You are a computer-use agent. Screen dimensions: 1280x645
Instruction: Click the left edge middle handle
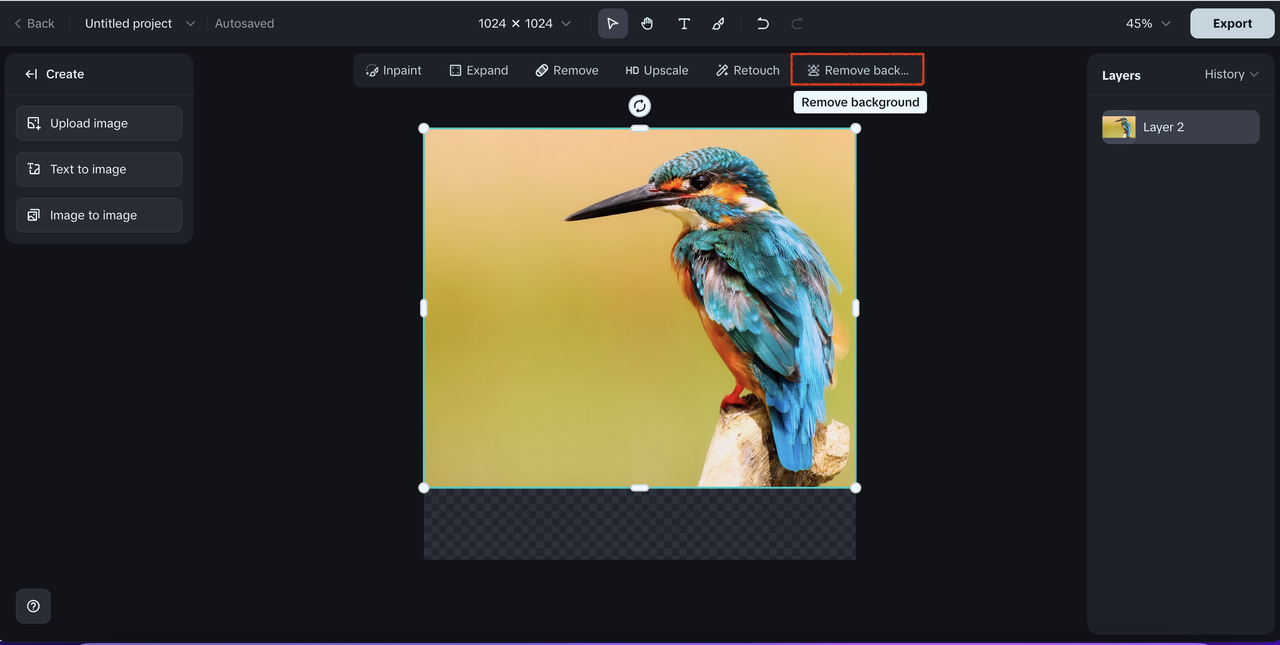point(424,308)
